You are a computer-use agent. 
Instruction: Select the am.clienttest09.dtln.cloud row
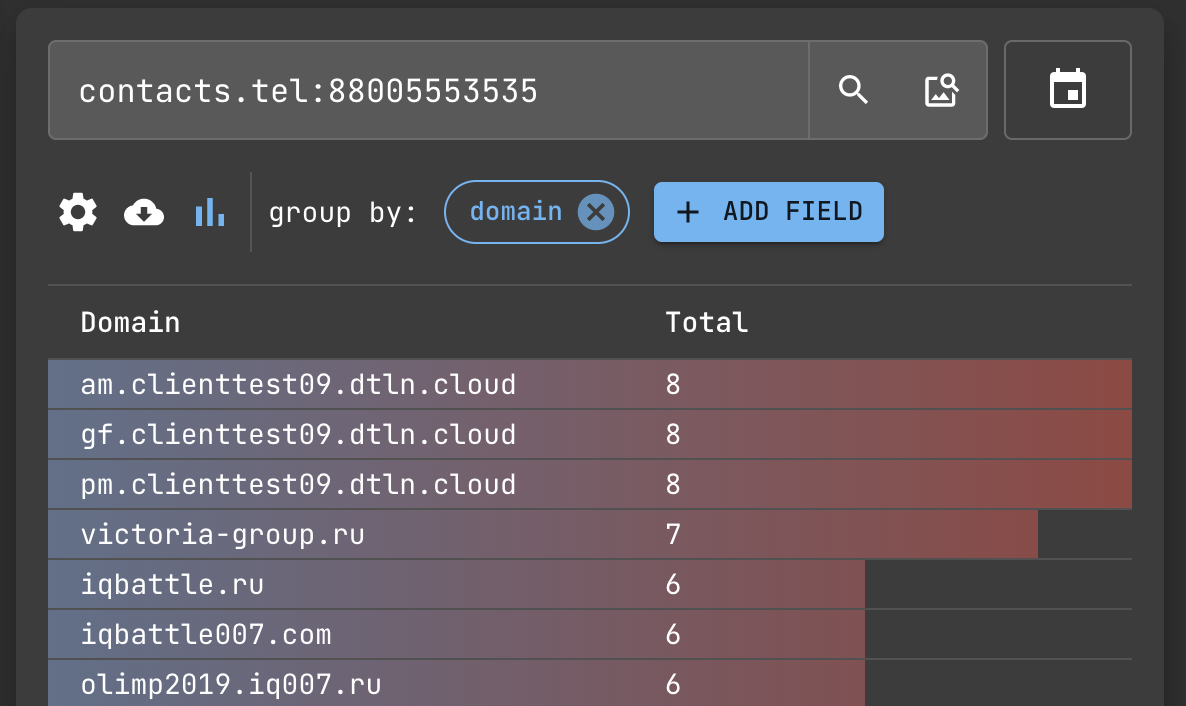click(298, 384)
